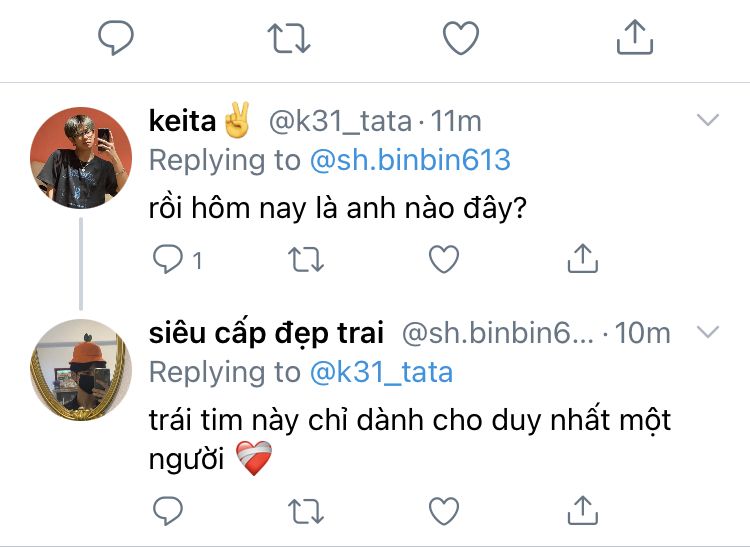This screenshot has width=750, height=547.
Task: Open the options chevron on keita's tweet
Action: (708, 121)
